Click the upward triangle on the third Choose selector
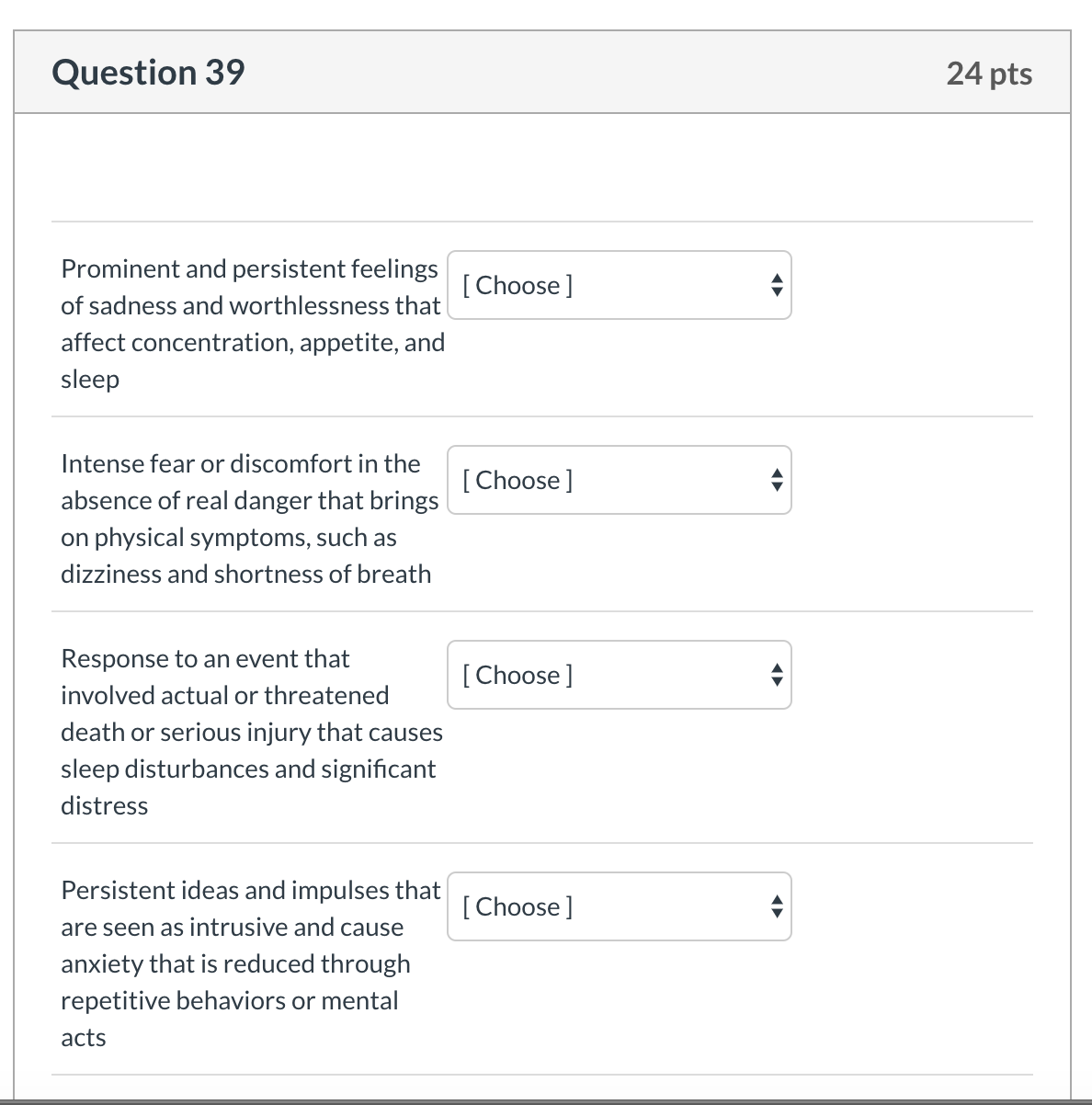The width and height of the screenshot is (1092, 1105). coord(777,667)
